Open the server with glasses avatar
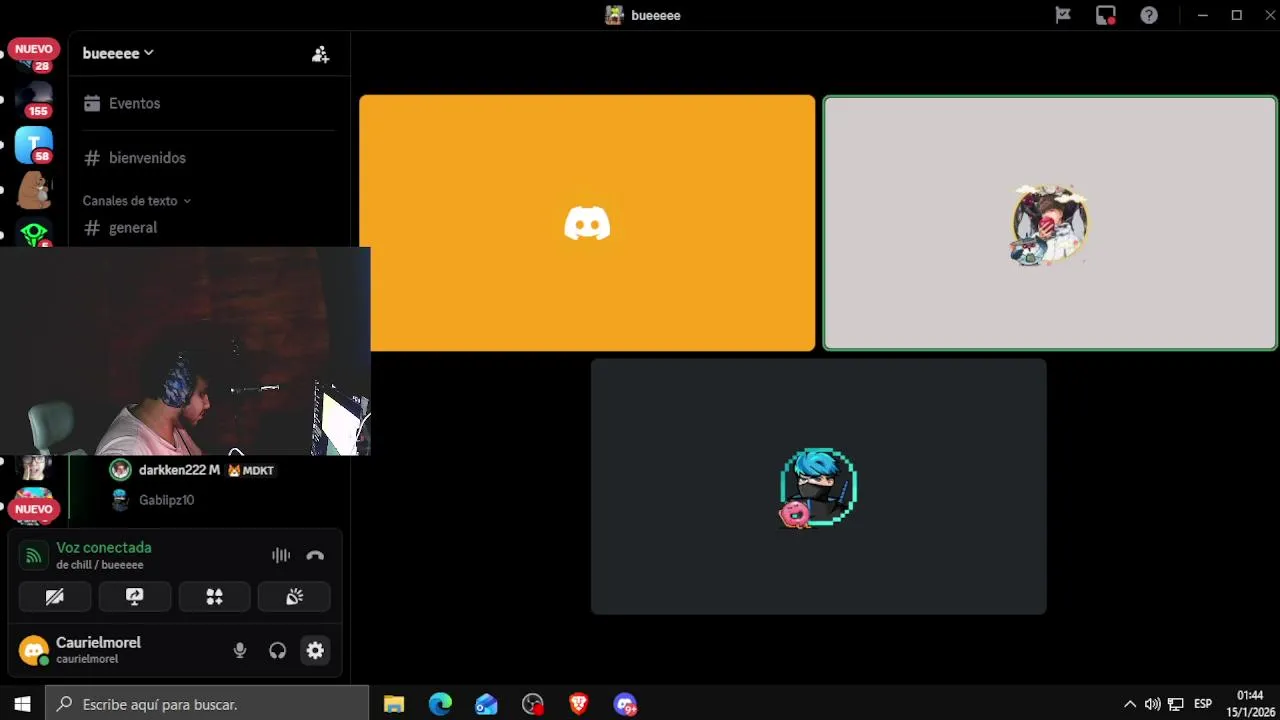Viewport: 1280px width, 720px height. 34,467
